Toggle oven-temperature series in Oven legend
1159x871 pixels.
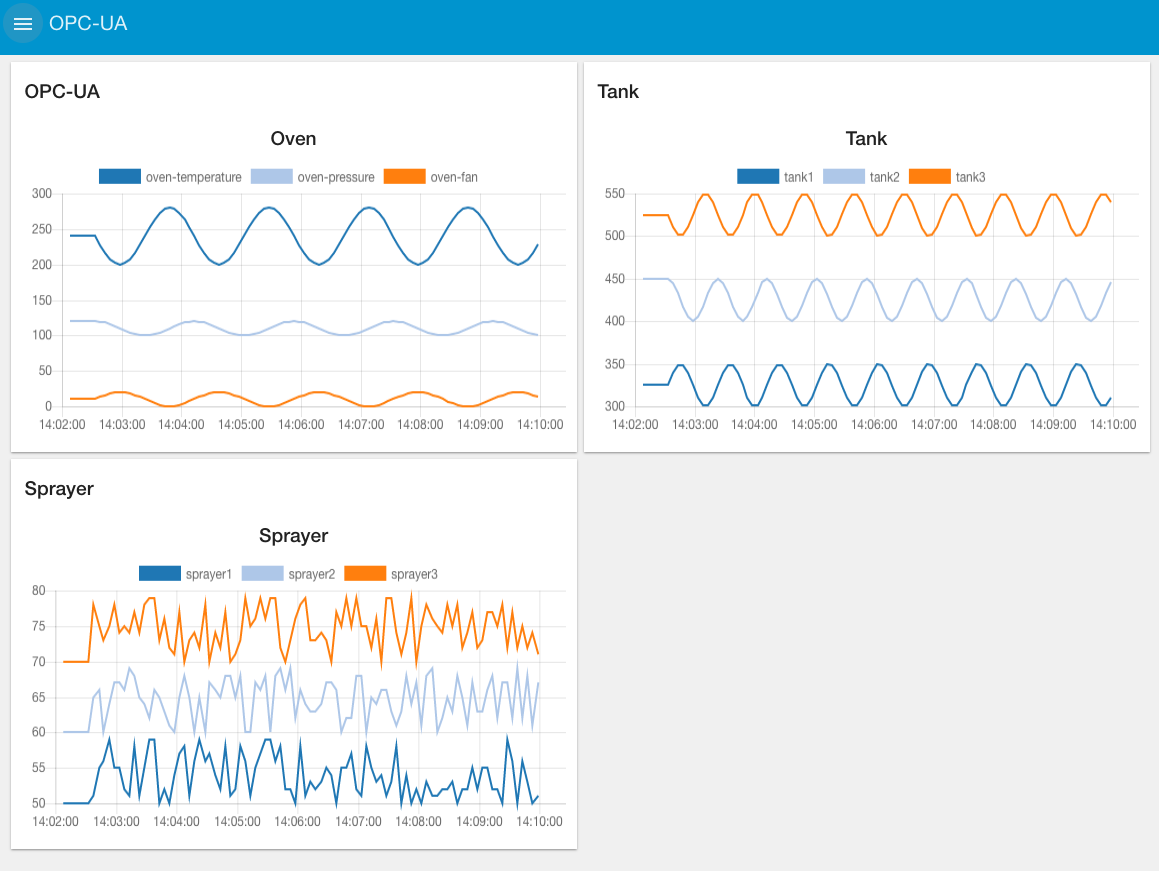coord(170,177)
